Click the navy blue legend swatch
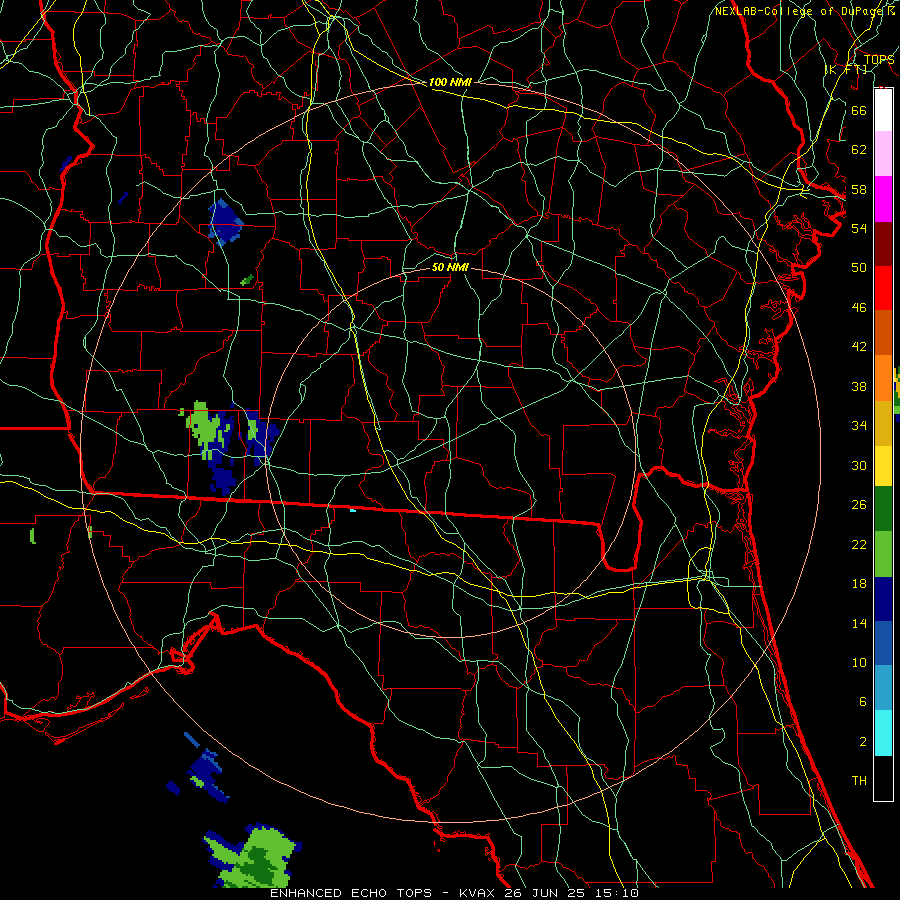This screenshot has width=900, height=900. [883, 599]
